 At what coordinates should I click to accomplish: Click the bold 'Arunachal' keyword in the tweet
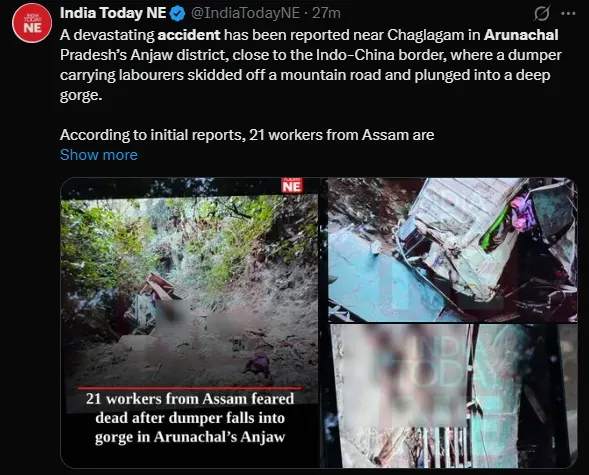pos(521,35)
